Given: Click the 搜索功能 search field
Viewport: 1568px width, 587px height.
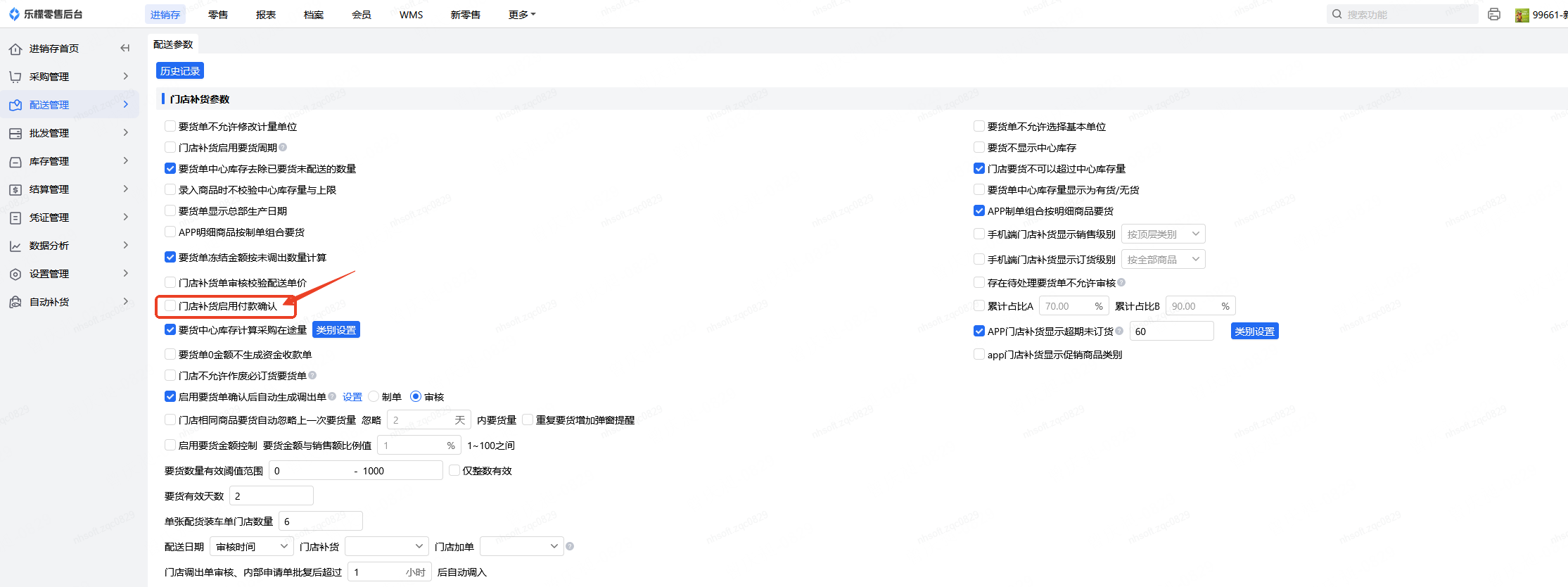Looking at the screenshot, I should click(x=1407, y=14).
